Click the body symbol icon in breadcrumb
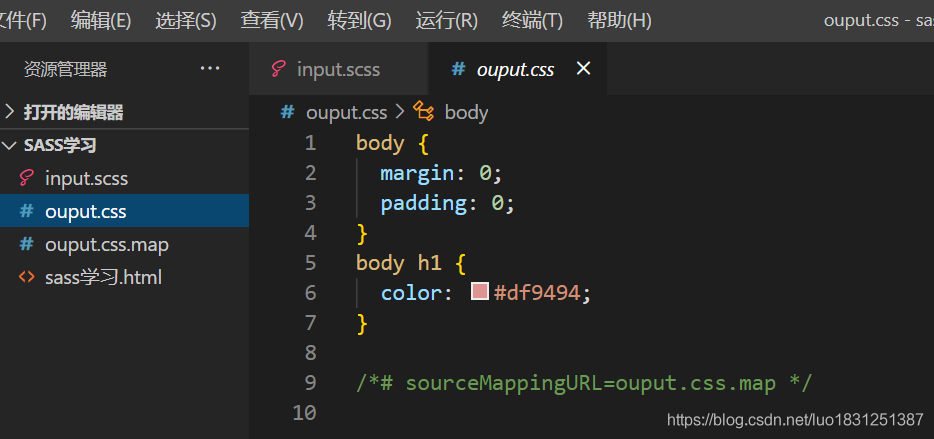This screenshot has height=439, width=934. [x=424, y=112]
